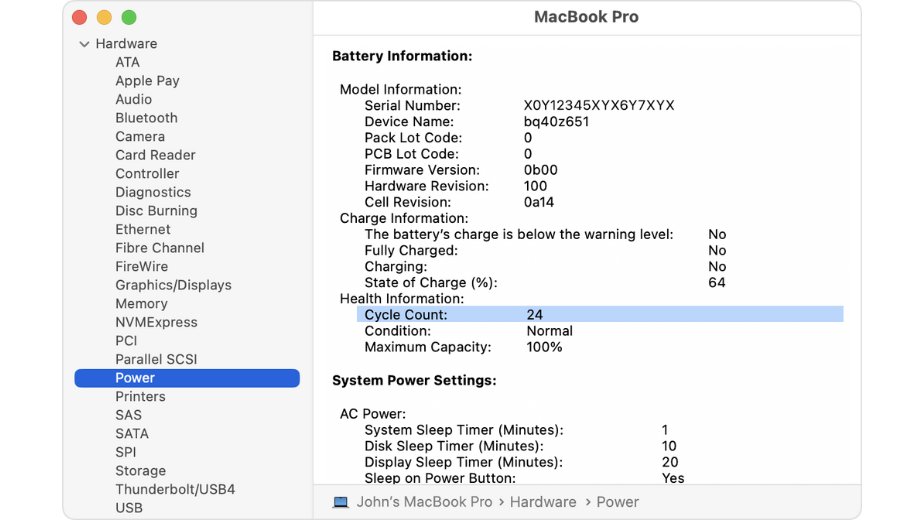Viewport: 924px width, 520px height.
Task: Select the highlighted Cycle Count row
Action: 600,315
